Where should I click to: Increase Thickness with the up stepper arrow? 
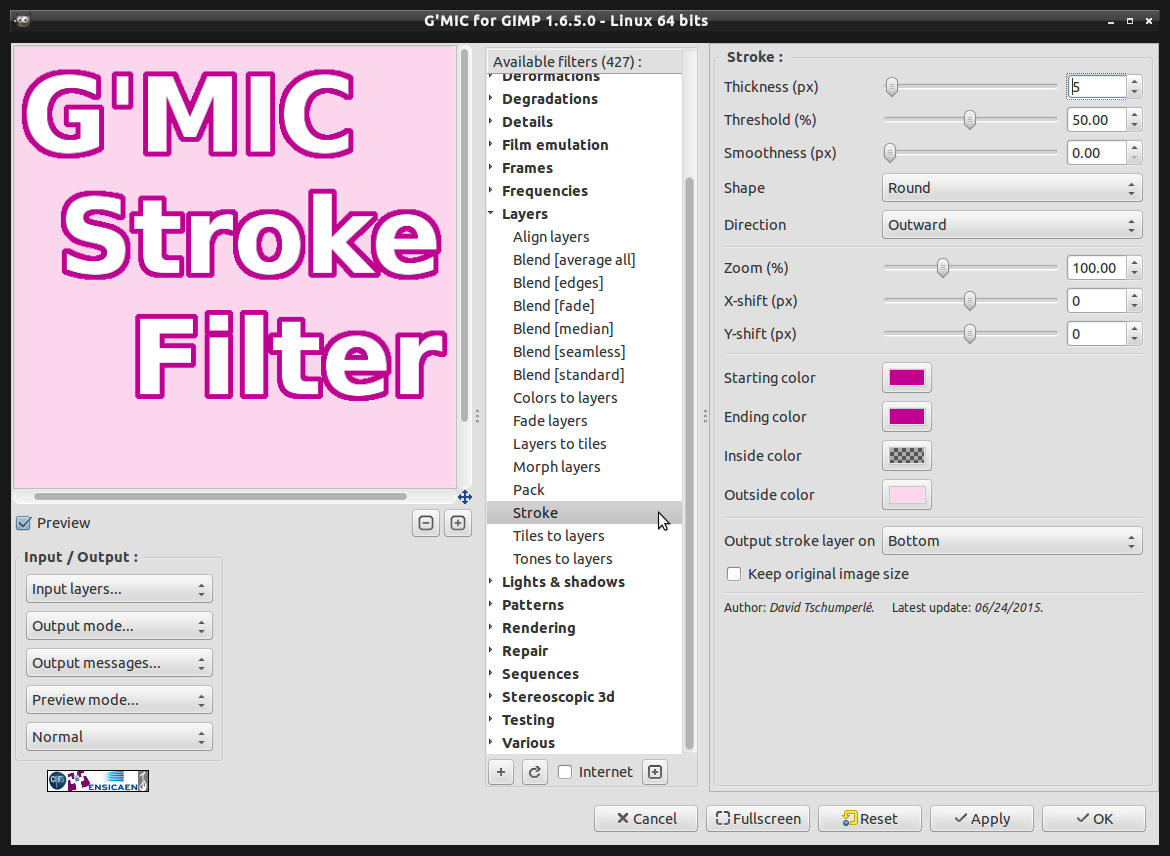(x=1134, y=81)
